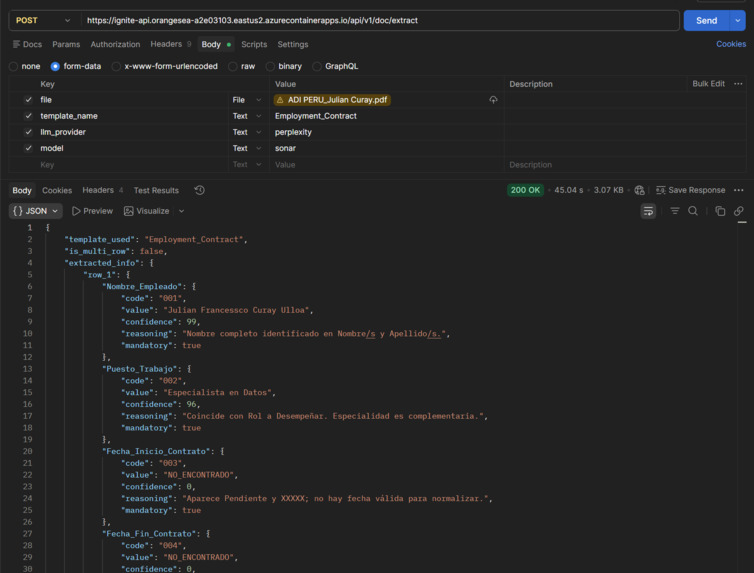
Task: Click the 3.07 KB response size
Action: (608, 190)
